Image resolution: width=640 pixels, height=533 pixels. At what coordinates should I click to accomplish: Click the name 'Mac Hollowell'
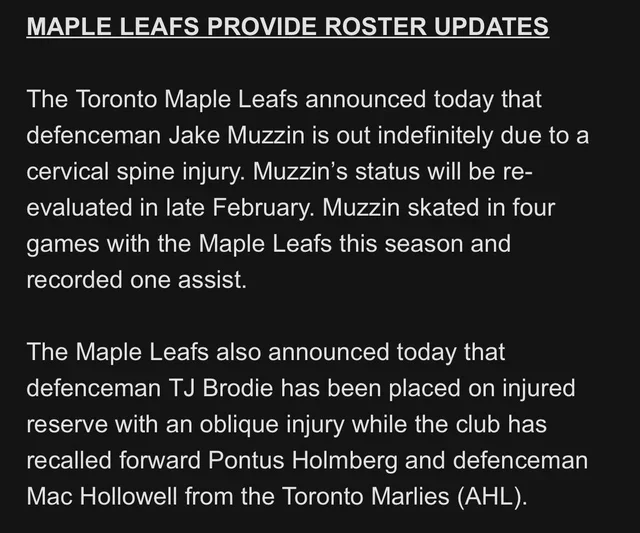pos(102,496)
